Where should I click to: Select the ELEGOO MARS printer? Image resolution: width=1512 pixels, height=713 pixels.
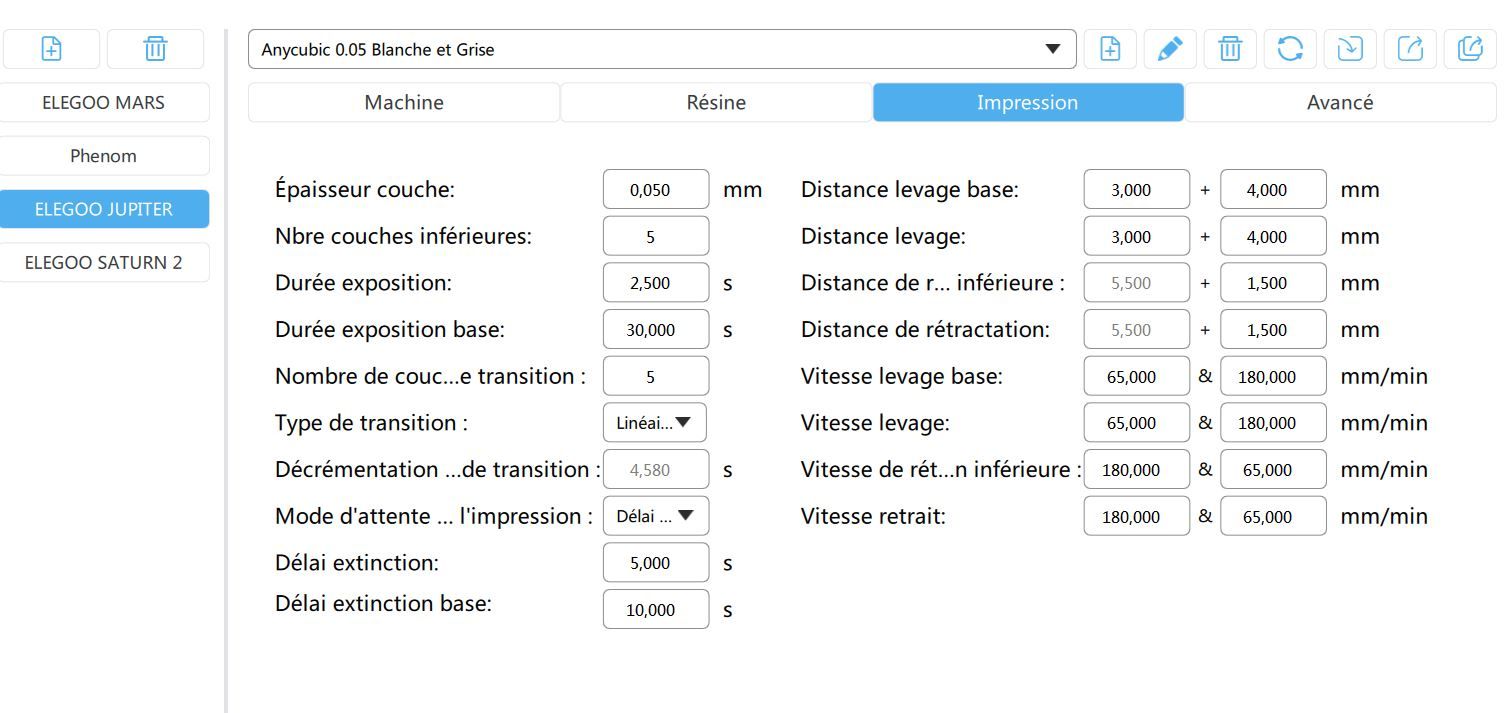(x=104, y=102)
